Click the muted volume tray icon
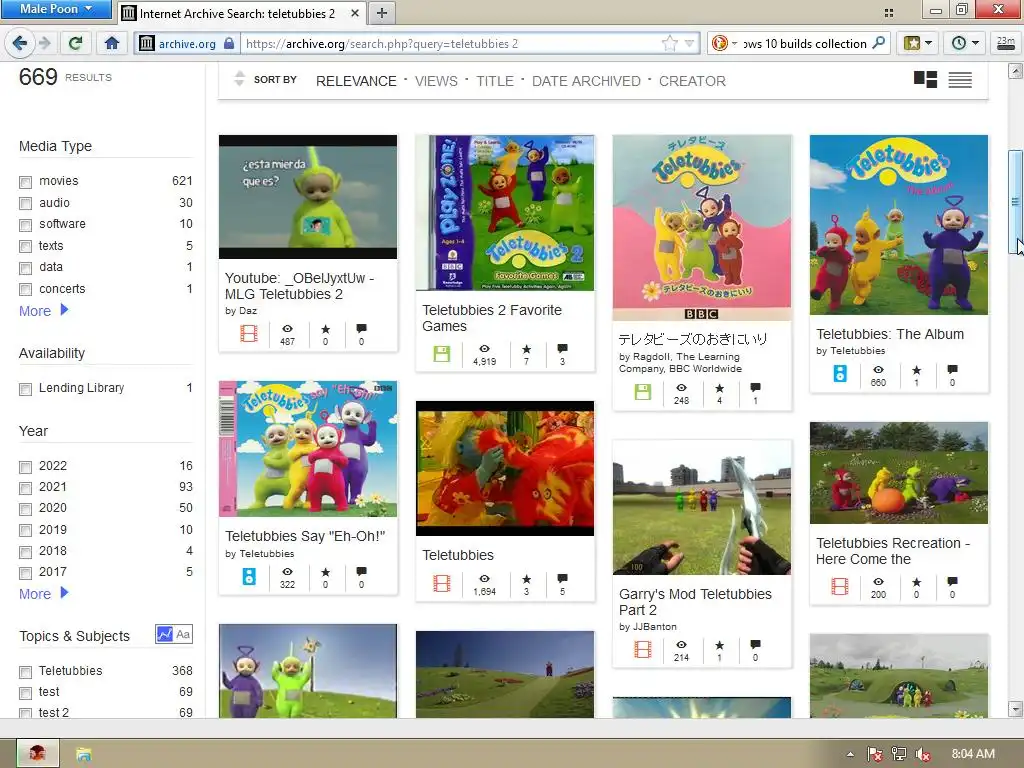Viewport: 1024px width, 768px height. [x=923, y=754]
